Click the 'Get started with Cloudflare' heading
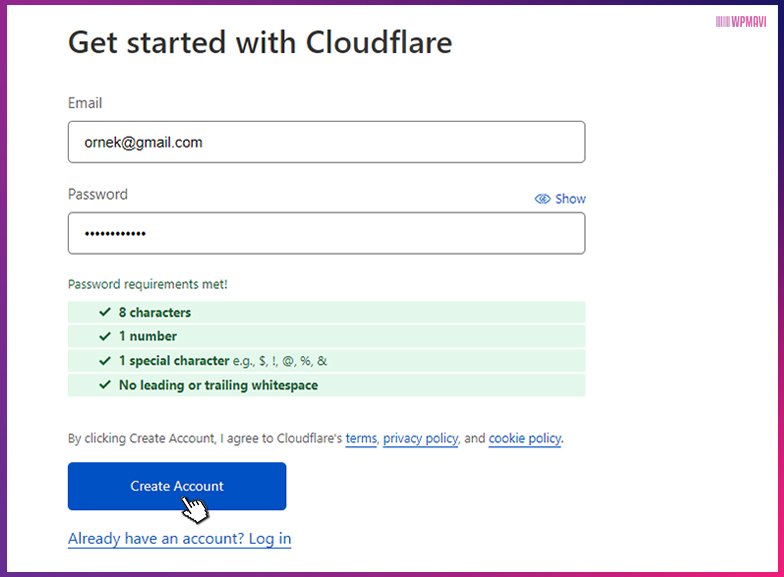 [x=260, y=42]
